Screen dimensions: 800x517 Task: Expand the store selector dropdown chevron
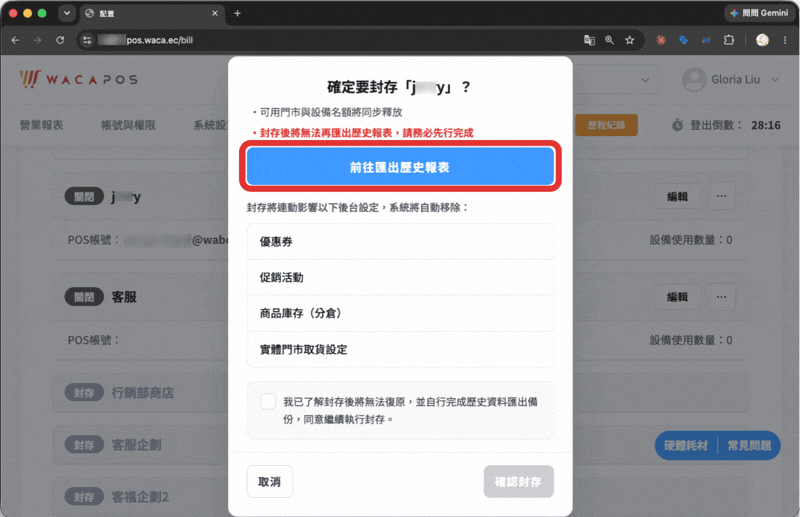(x=645, y=80)
